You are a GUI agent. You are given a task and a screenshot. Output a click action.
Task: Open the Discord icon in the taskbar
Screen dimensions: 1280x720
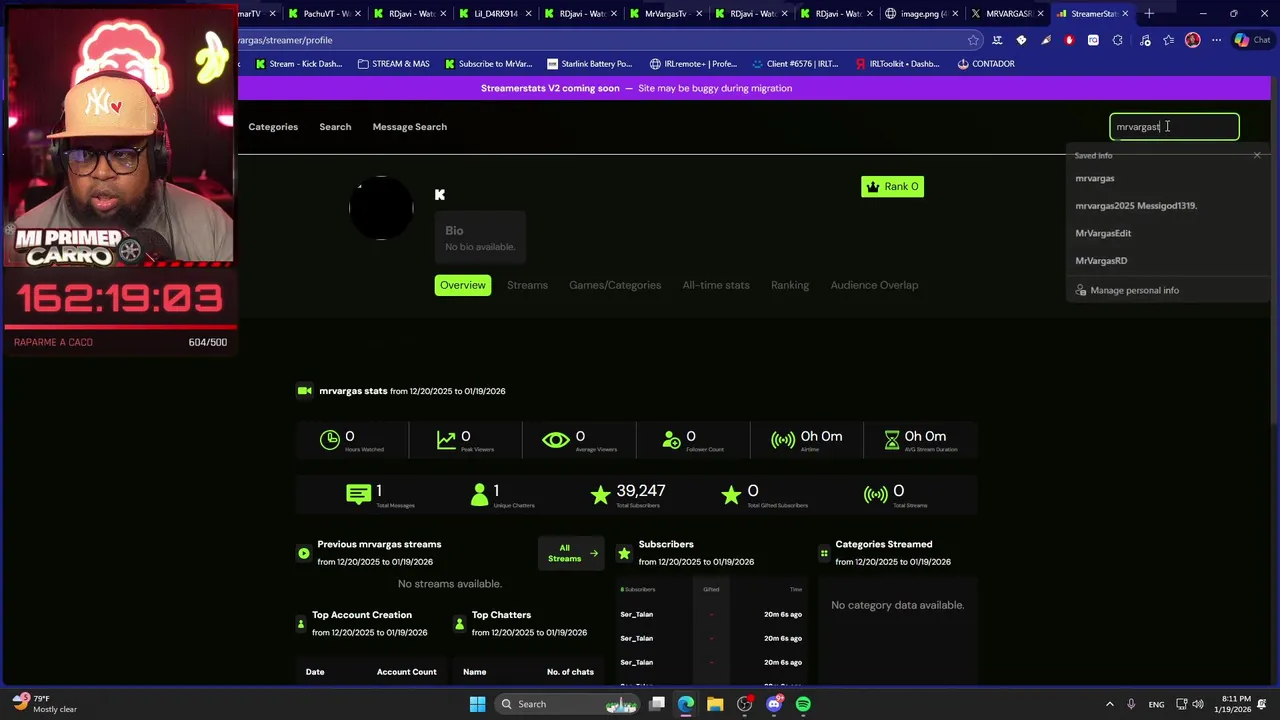tap(774, 704)
